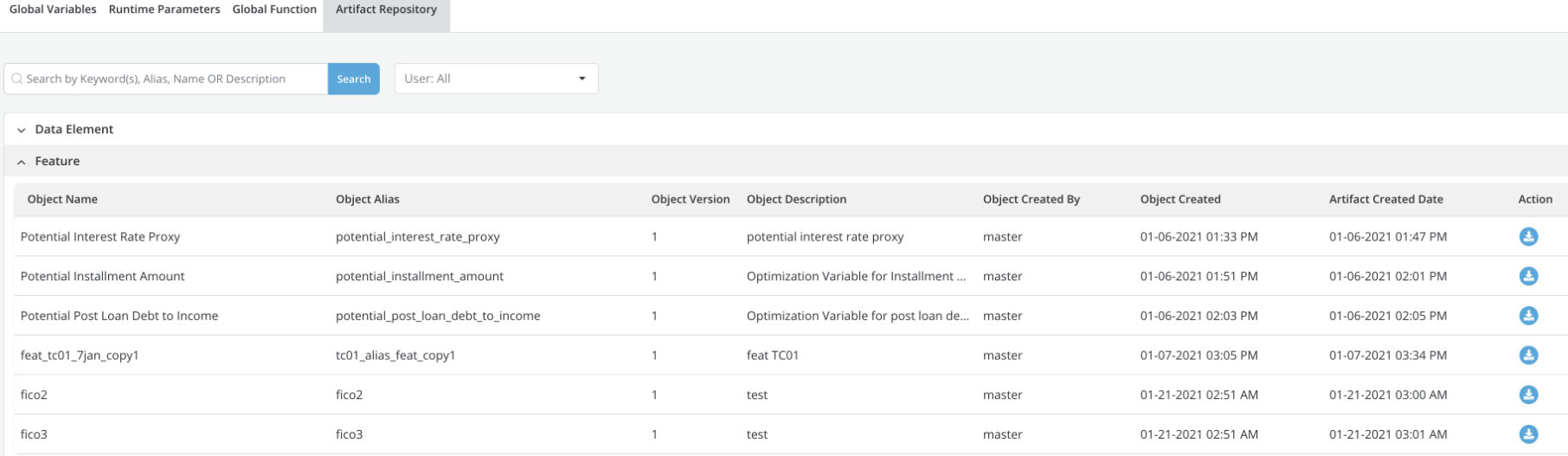Open the Runtime Parameters tab
Screen dimensions: 1568x456
click(x=164, y=10)
